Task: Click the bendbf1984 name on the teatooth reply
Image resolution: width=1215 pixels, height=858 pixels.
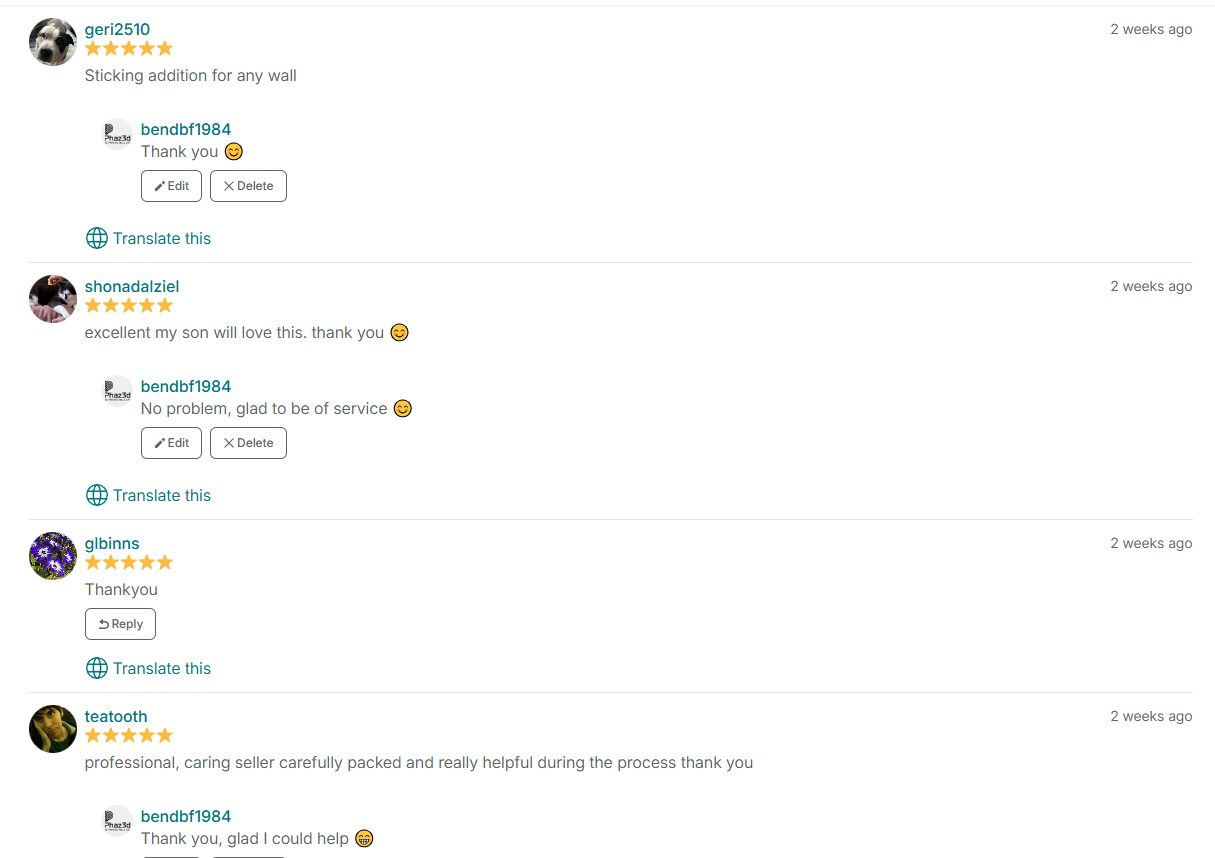Action: point(186,817)
